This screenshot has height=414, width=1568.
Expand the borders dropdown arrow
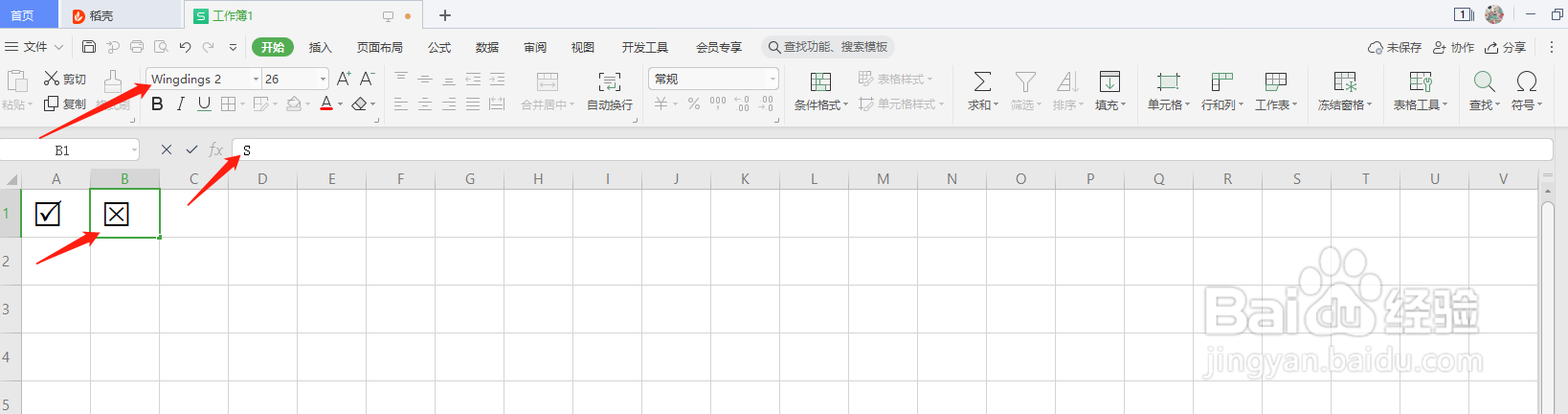[243, 104]
